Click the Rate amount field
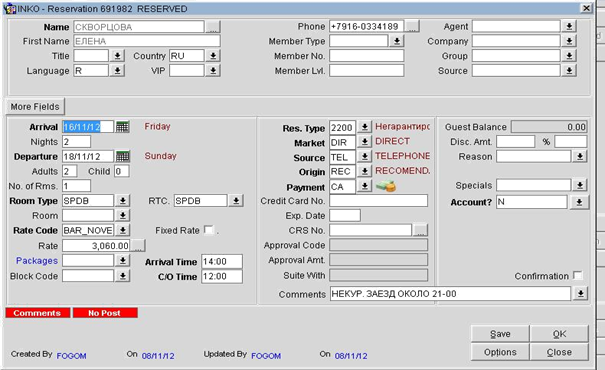The height and width of the screenshot is (370, 605). click(x=96, y=246)
